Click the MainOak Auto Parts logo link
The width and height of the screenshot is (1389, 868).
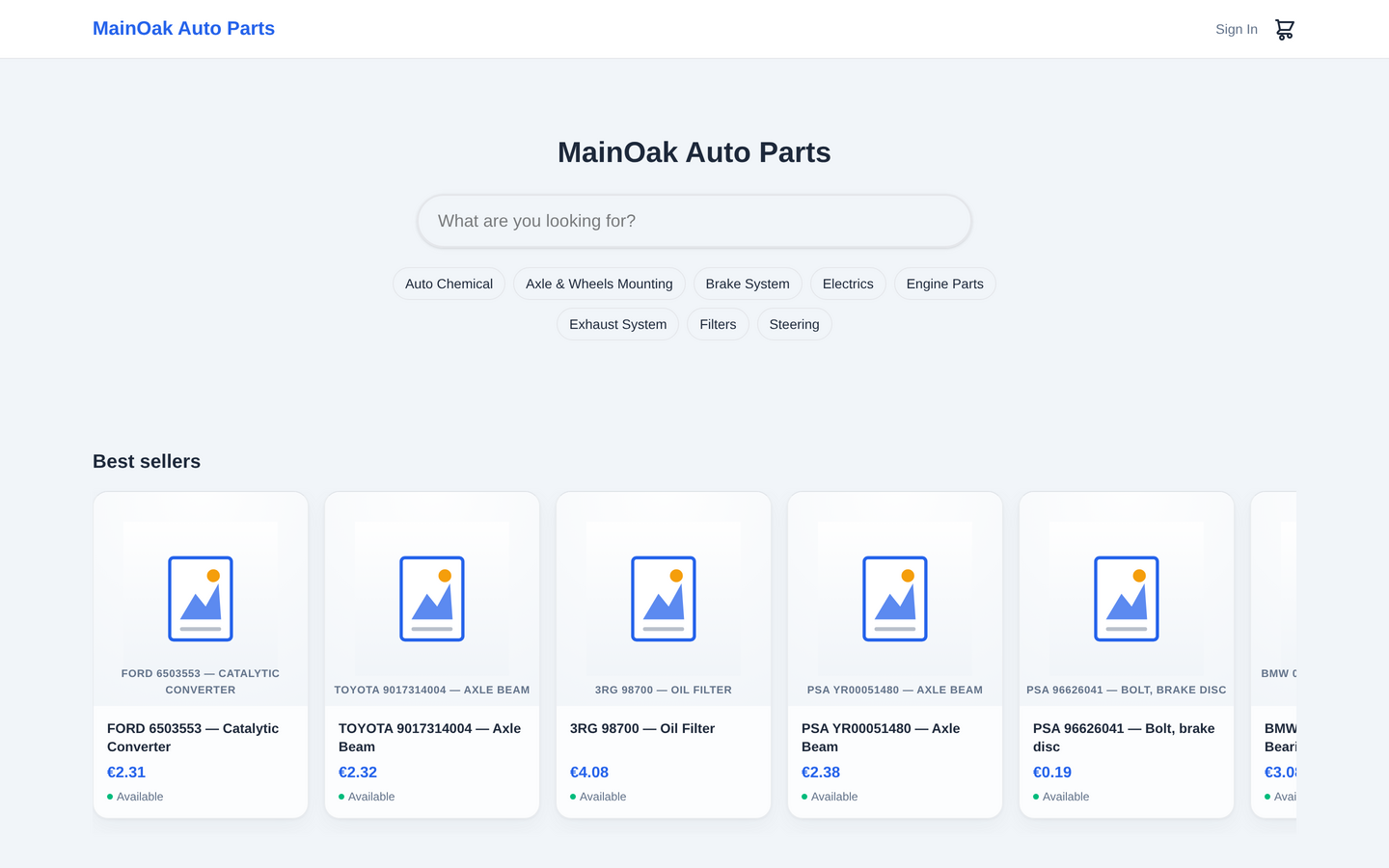pos(183,28)
